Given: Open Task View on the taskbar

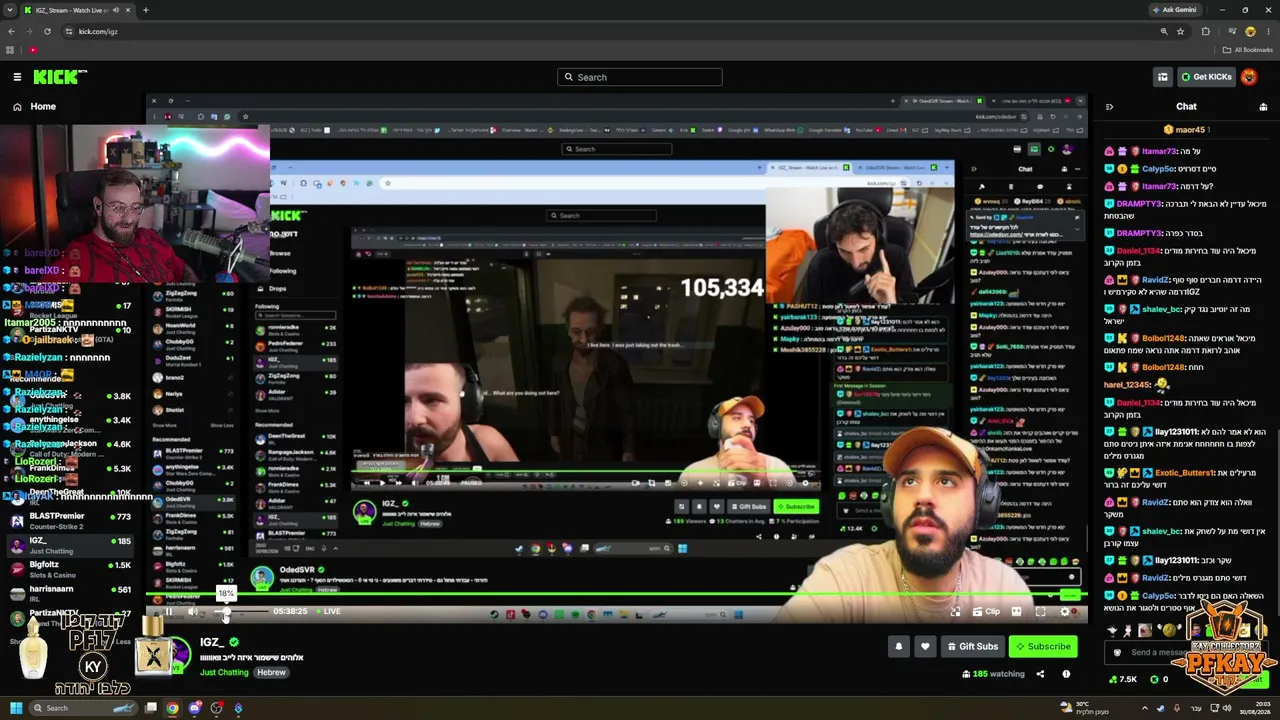Looking at the screenshot, I should tap(151, 708).
